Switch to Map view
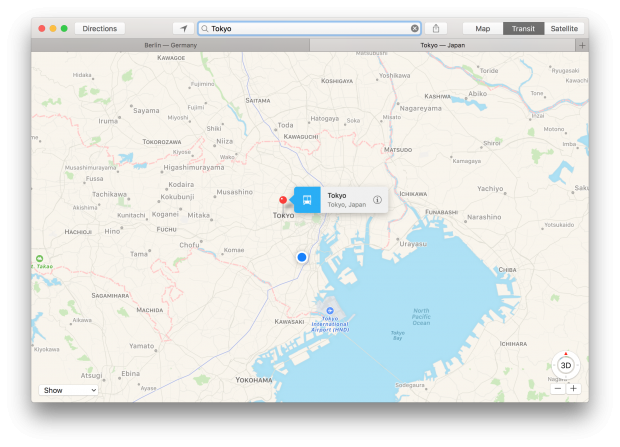 [482, 28]
